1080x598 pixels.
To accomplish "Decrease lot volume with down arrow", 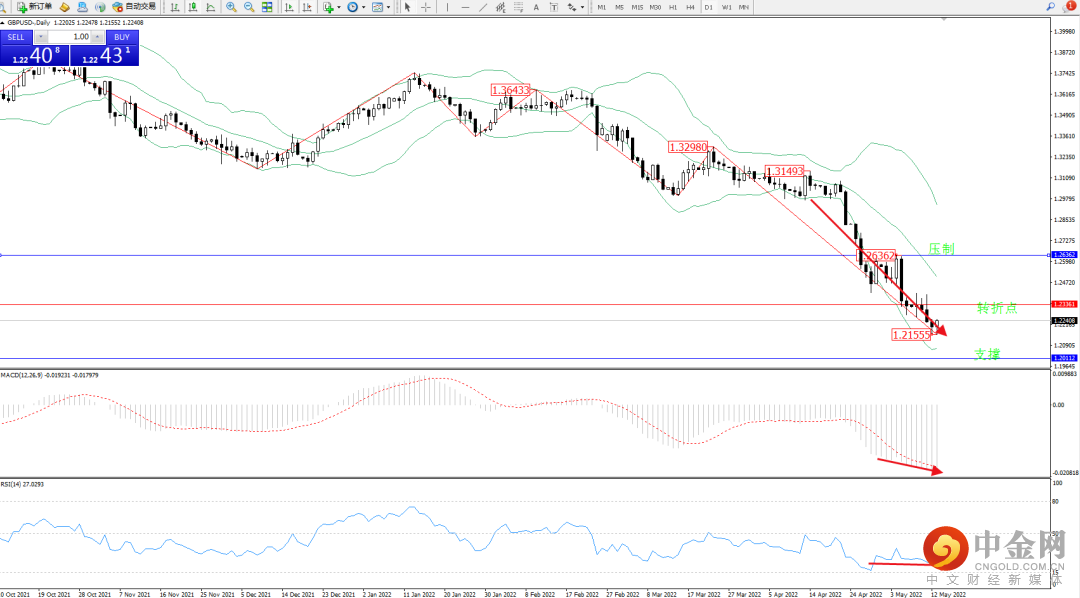I will point(41,37).
